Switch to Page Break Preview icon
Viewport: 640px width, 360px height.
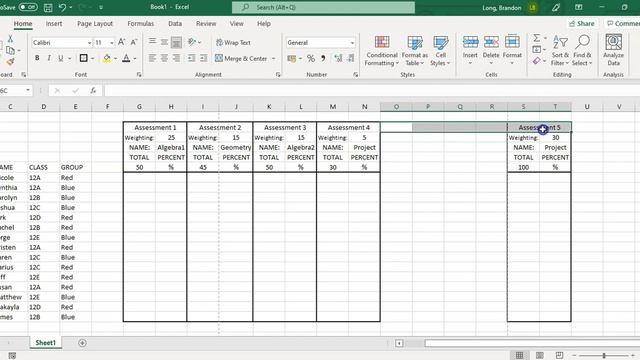[559, 356]
